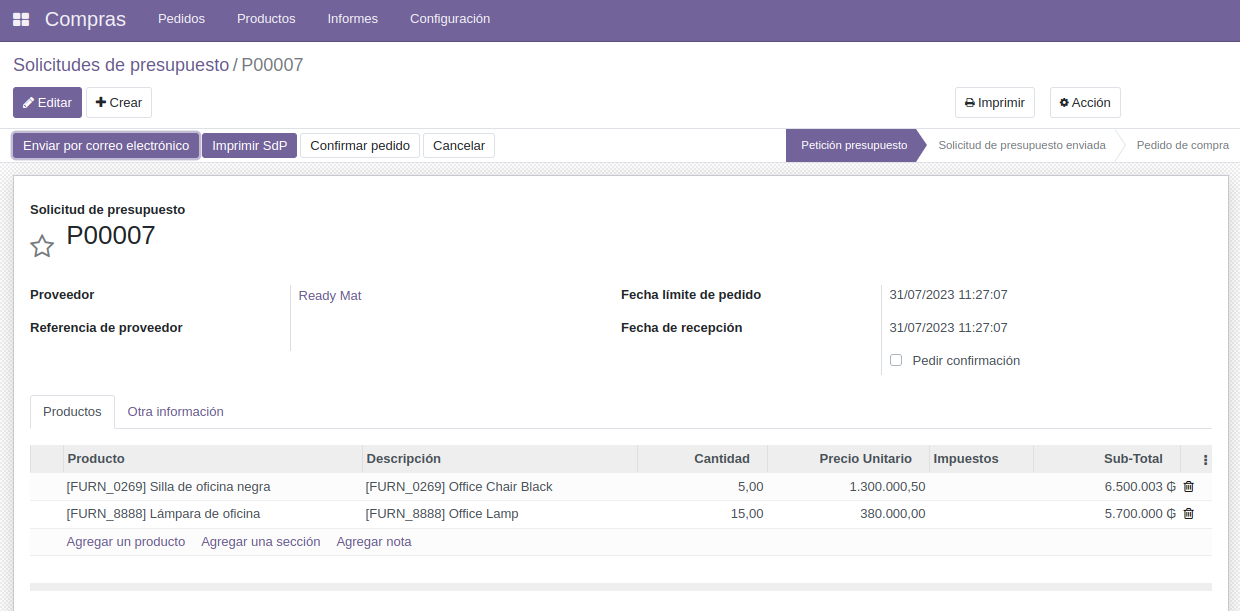The image size is (1240, 611).
Task: Mark P00007 as favorite with star icon
Action: (x=42, y=245)
